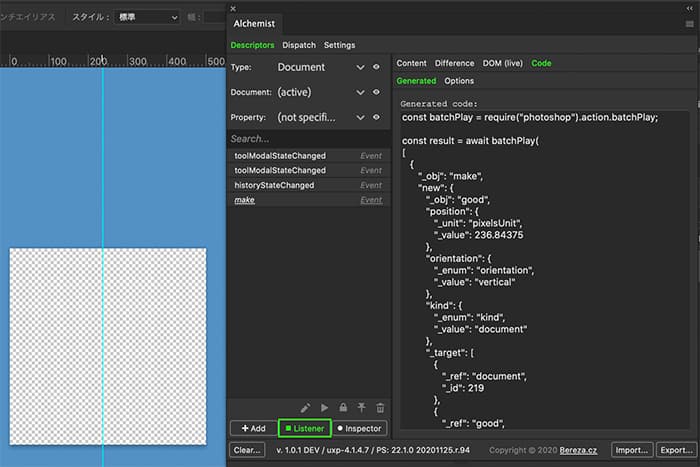Click the trash delete icon
This screenshot has width=700, height=467.
click(x=380, y=408)
